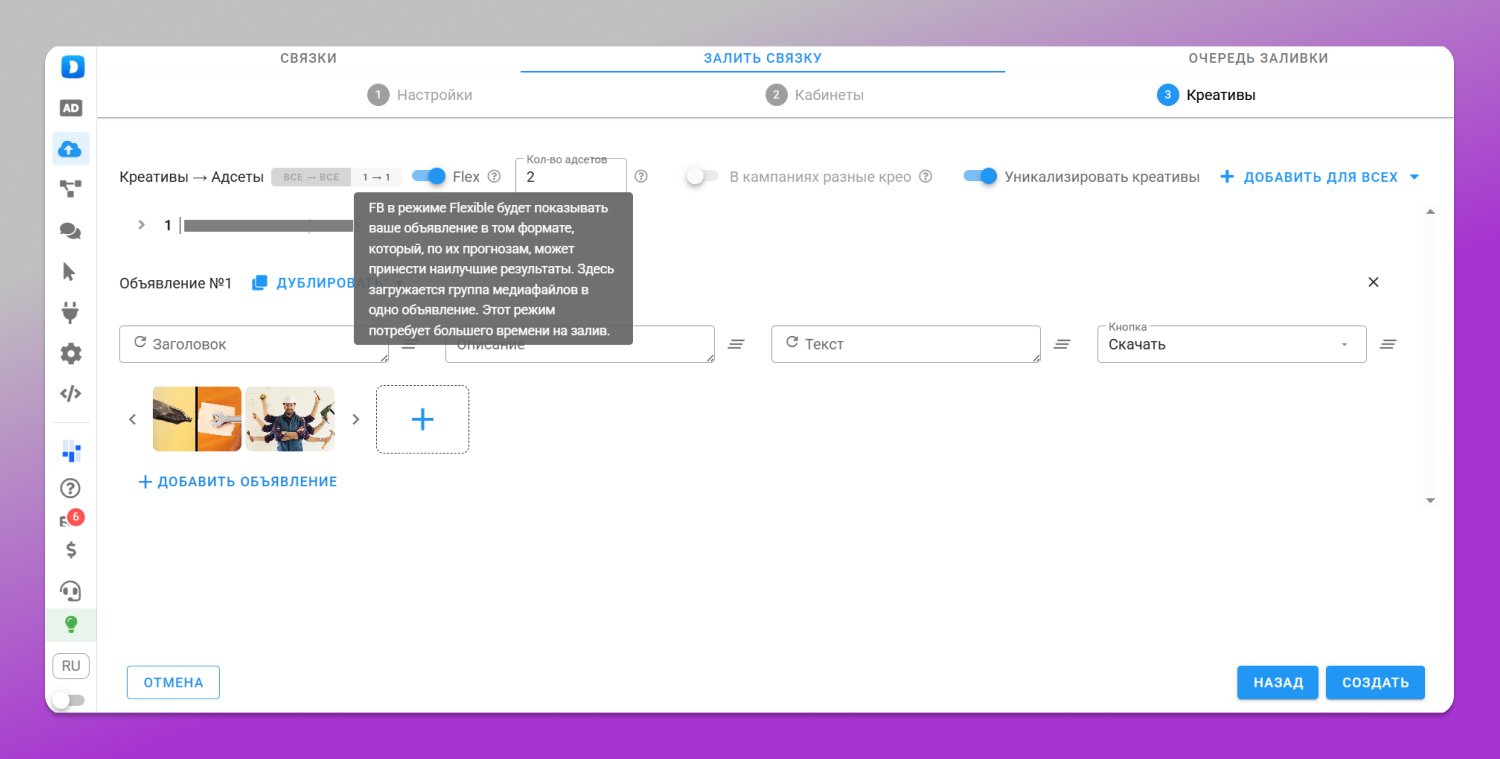Expand row 1 with chevron arrow
1500x759 pixels.
pos(142,225)
